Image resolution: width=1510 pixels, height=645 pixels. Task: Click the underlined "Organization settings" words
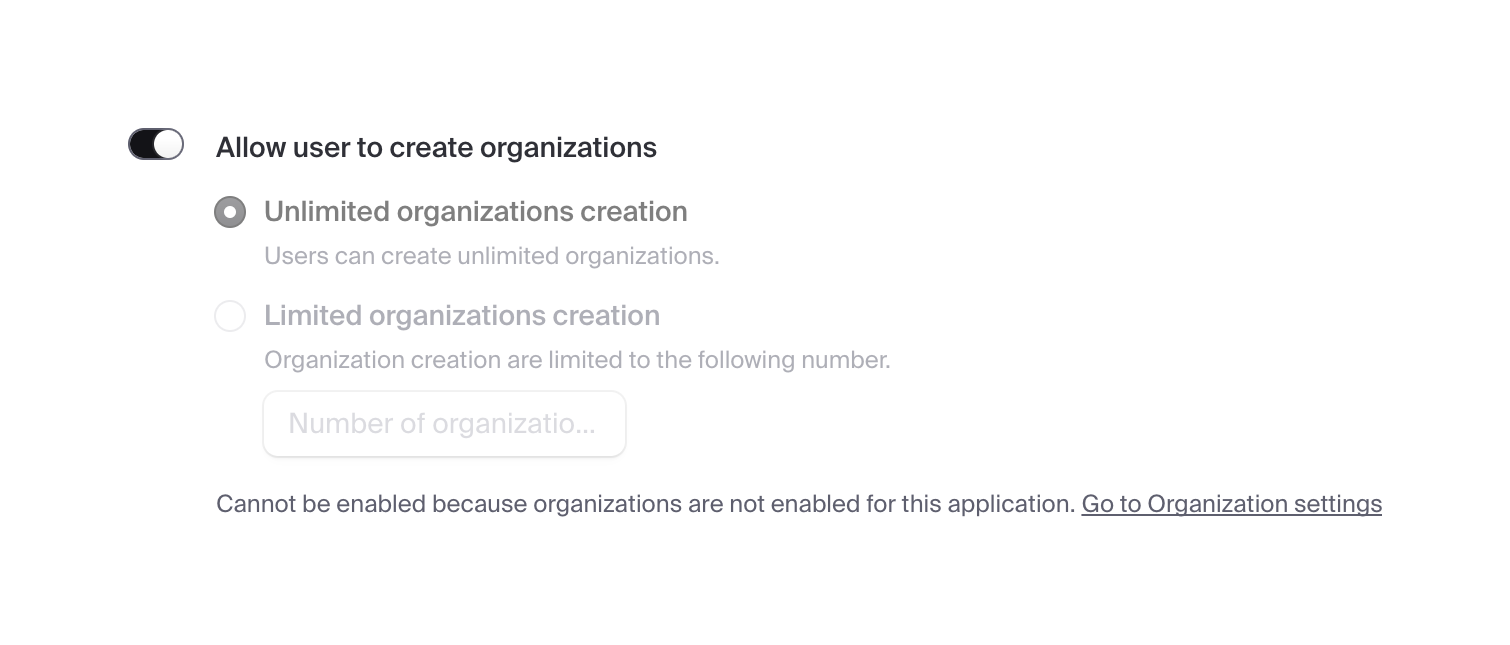pyautogui.click(x=1265, y=504)
